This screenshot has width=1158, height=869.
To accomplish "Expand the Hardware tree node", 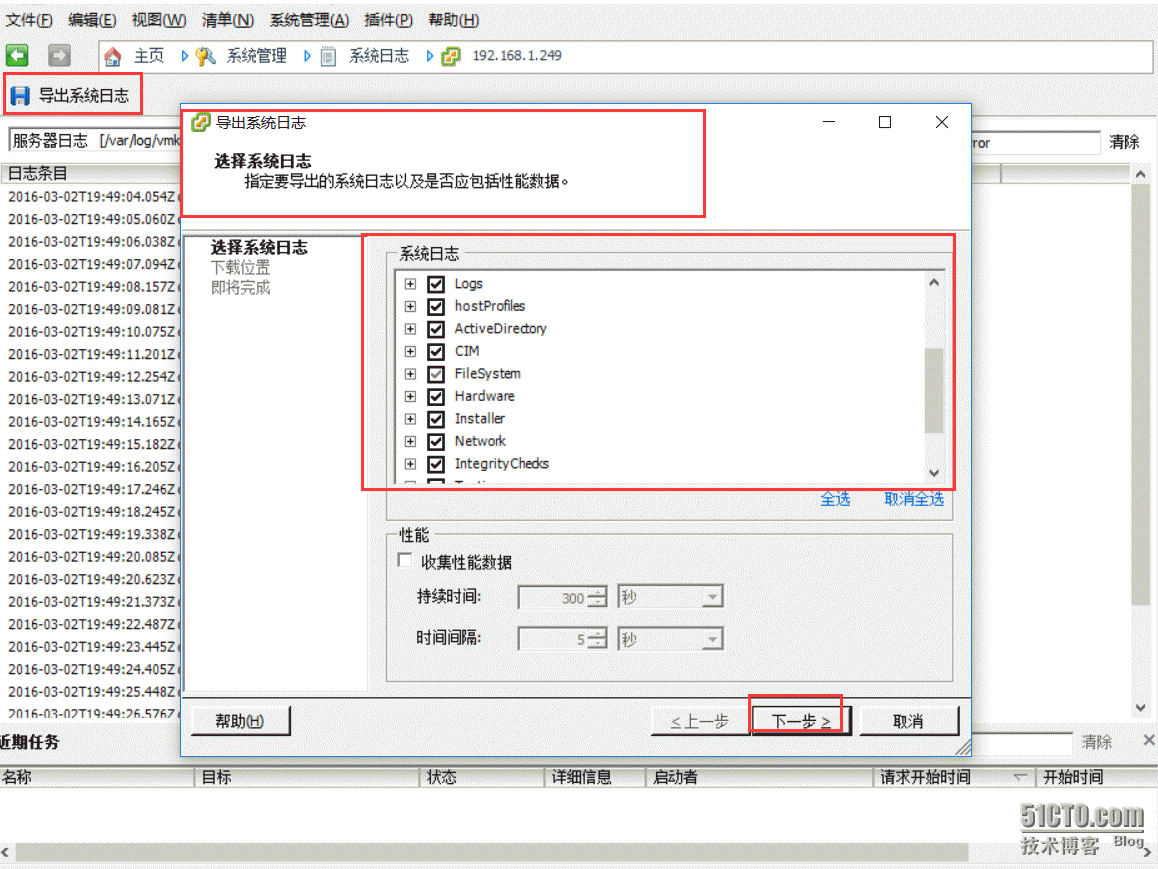I will [x=410, y=396].
